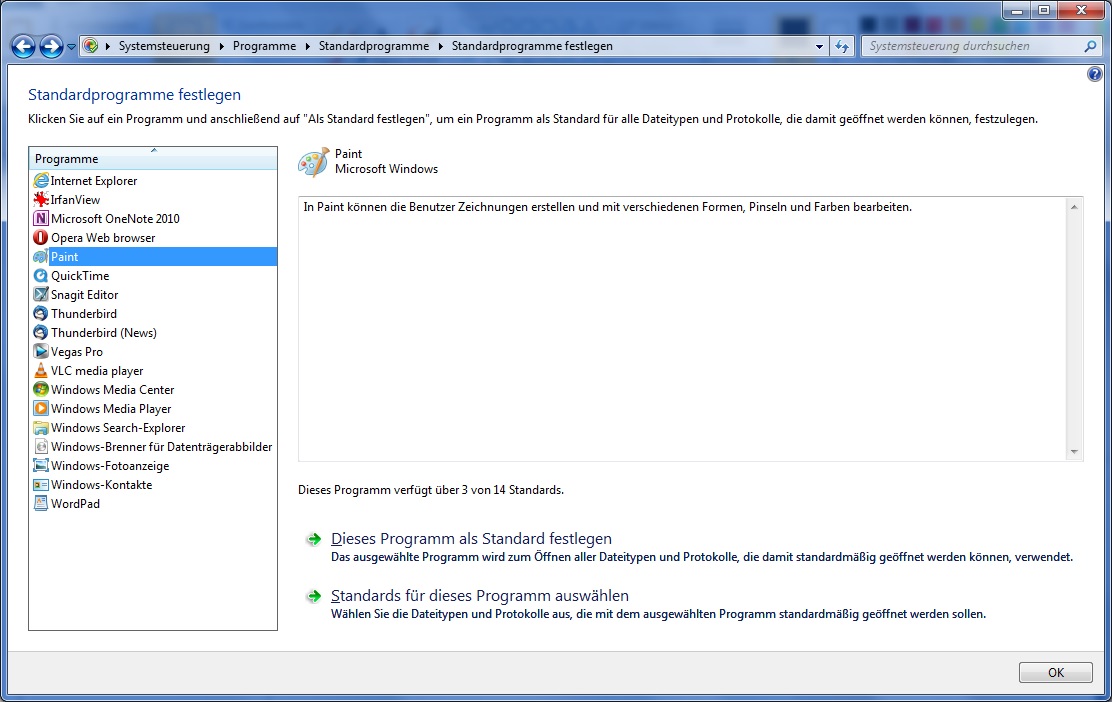The width and height of the screenshot is (1112, 702).
Task: Click the IrfanView red splat icon
Action: click(x=41, y=200)
